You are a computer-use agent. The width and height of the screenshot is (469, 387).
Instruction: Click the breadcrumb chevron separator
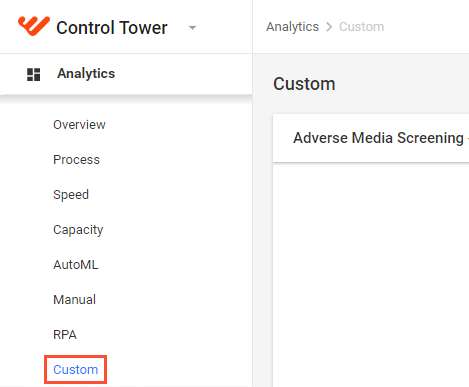tap(329, 27)
